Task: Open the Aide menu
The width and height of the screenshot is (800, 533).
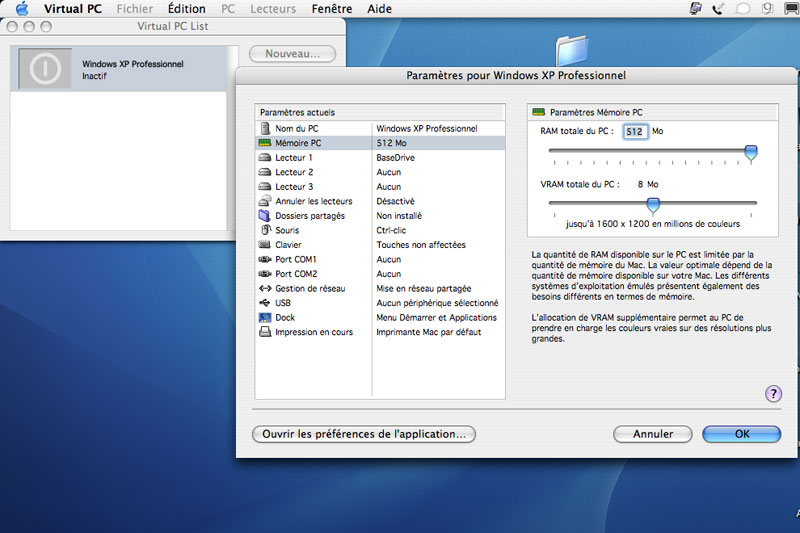Action: [380, 9]
